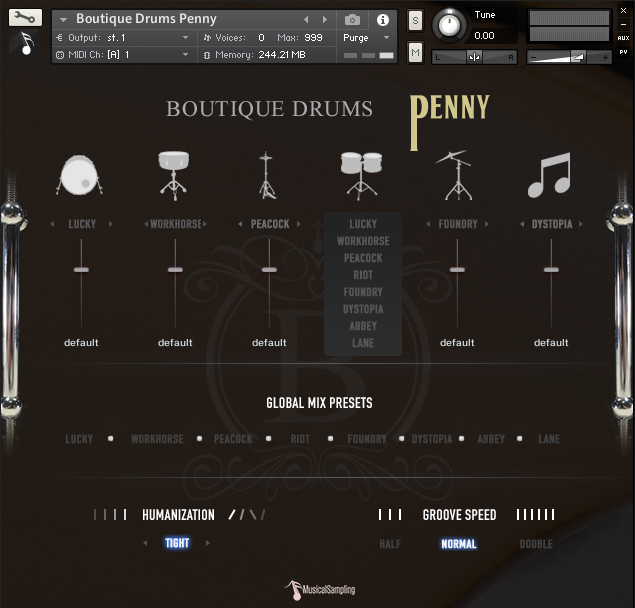
Task: Click the cymbal volume fader handle
Action: point(457,270)
